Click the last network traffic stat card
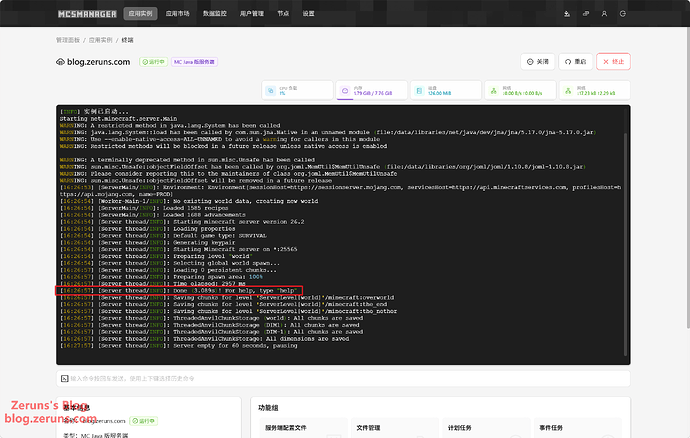This screenshot has height=438, width=690. [x=595, y=90]
